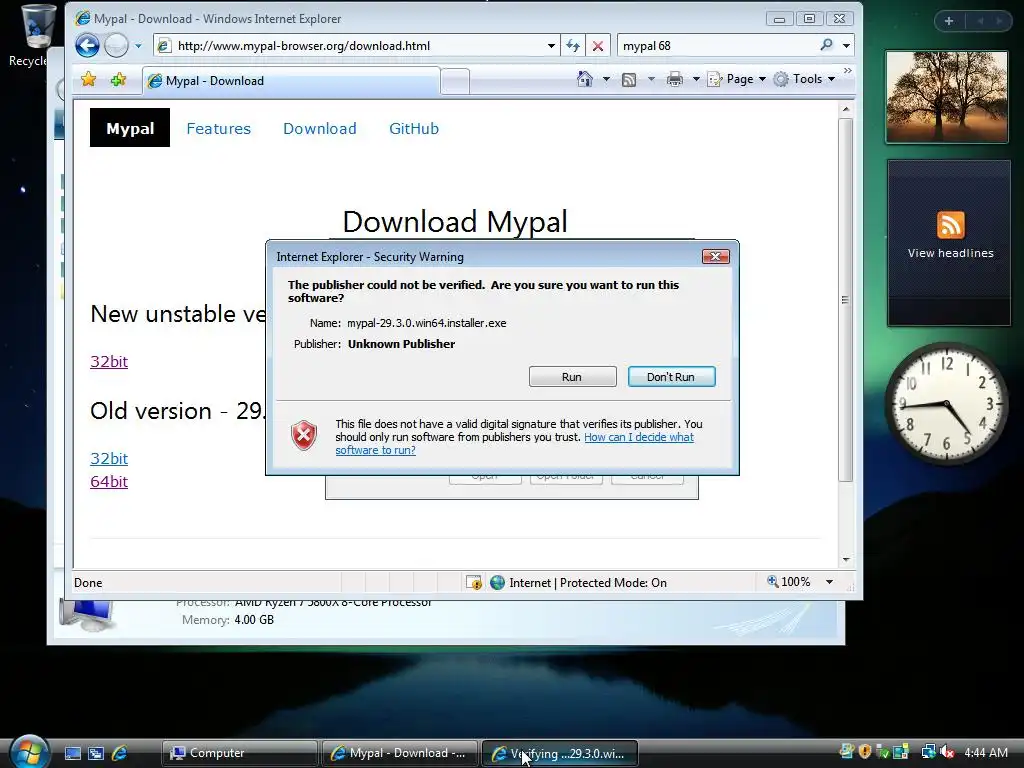Click the Refresh page icon
The height and width of the screenshot is (768, 1024).
pos(573,46)
